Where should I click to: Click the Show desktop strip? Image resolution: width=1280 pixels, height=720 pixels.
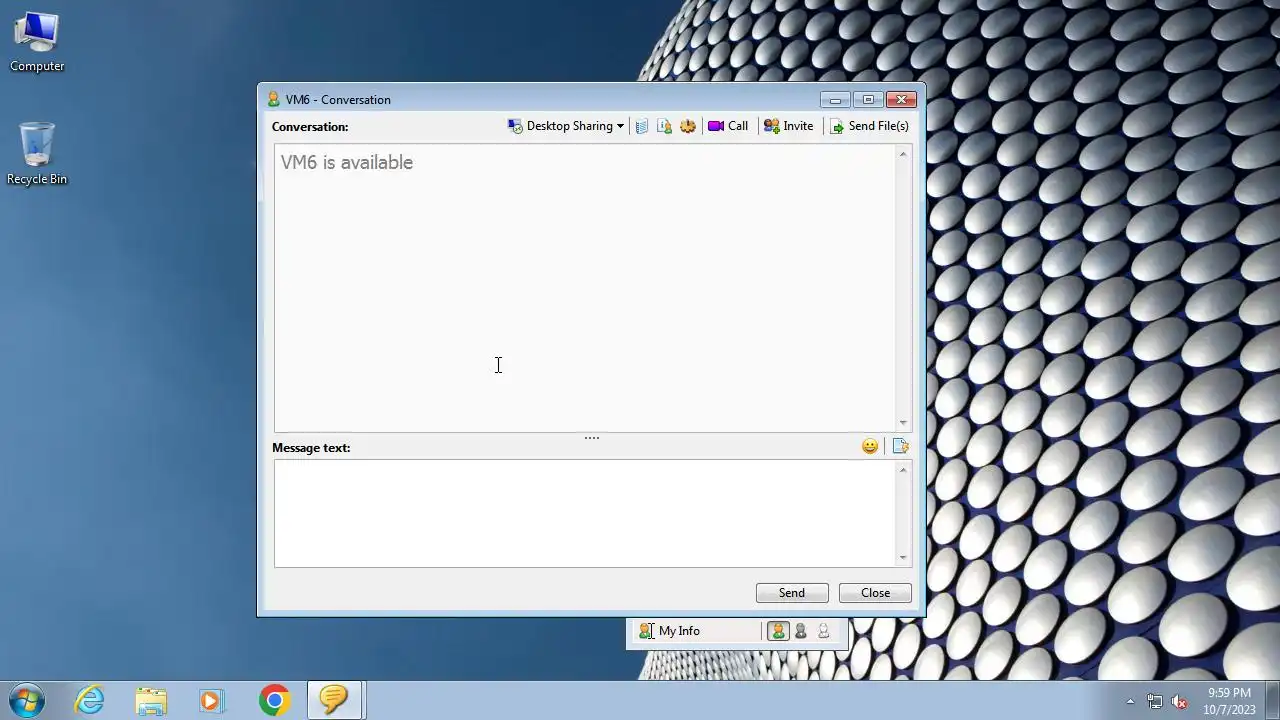click(1273, 700)
